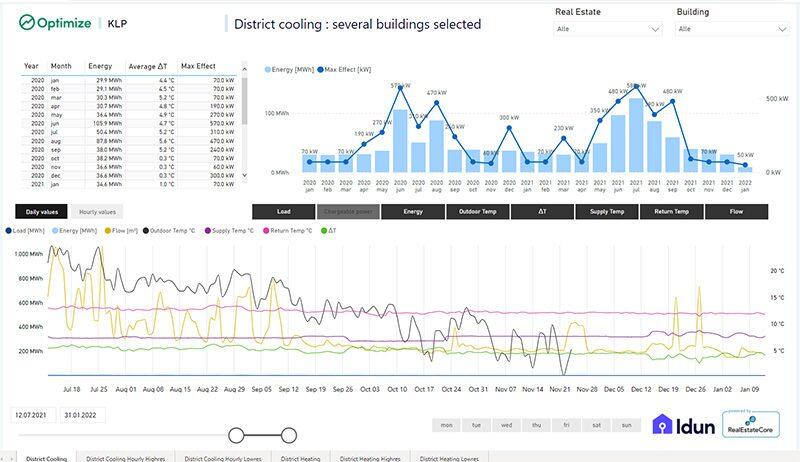
Task: Toggle the thu weekday filter
Action: [537, 425]
